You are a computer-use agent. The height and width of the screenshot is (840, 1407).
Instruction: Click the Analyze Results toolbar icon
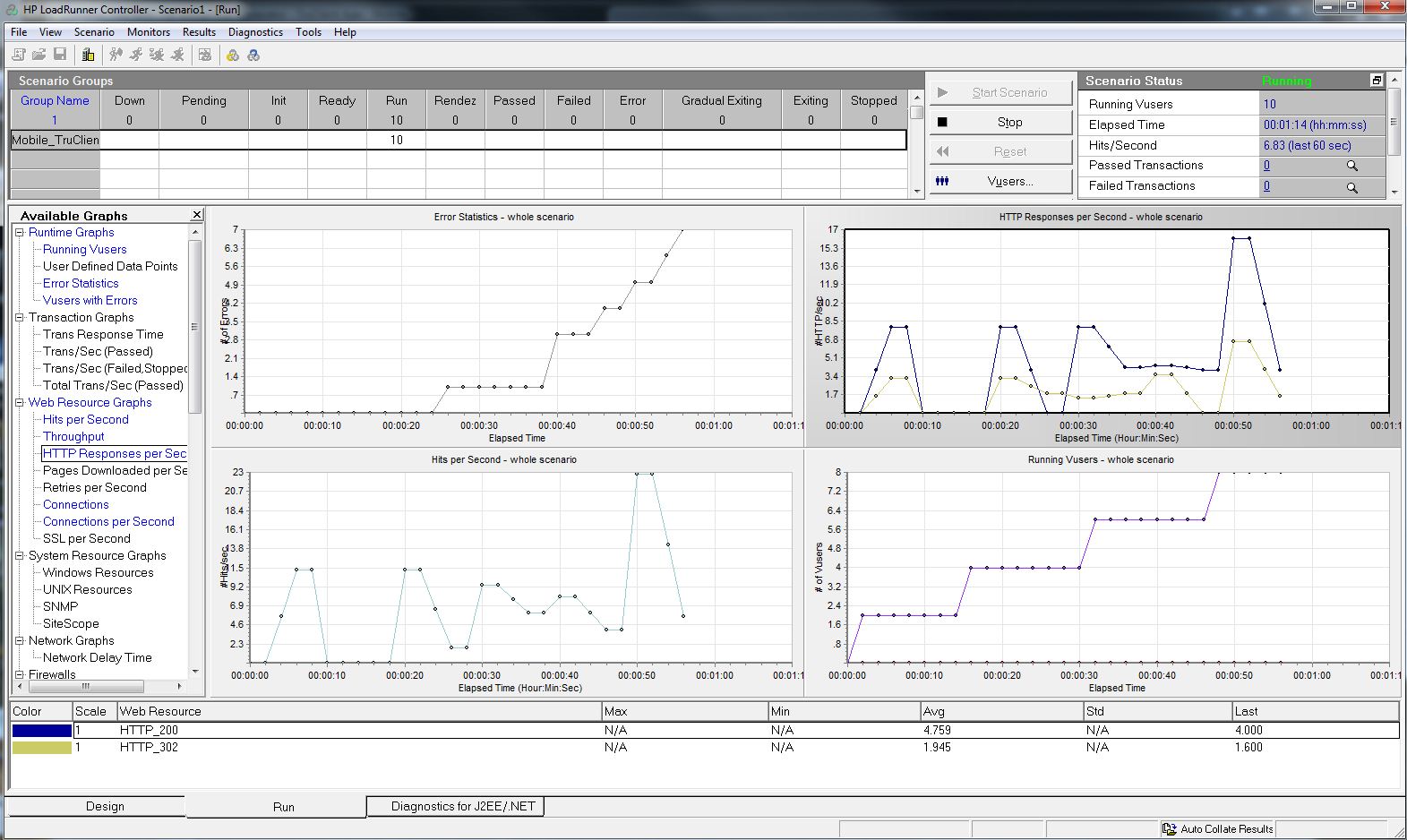point(205,55)
